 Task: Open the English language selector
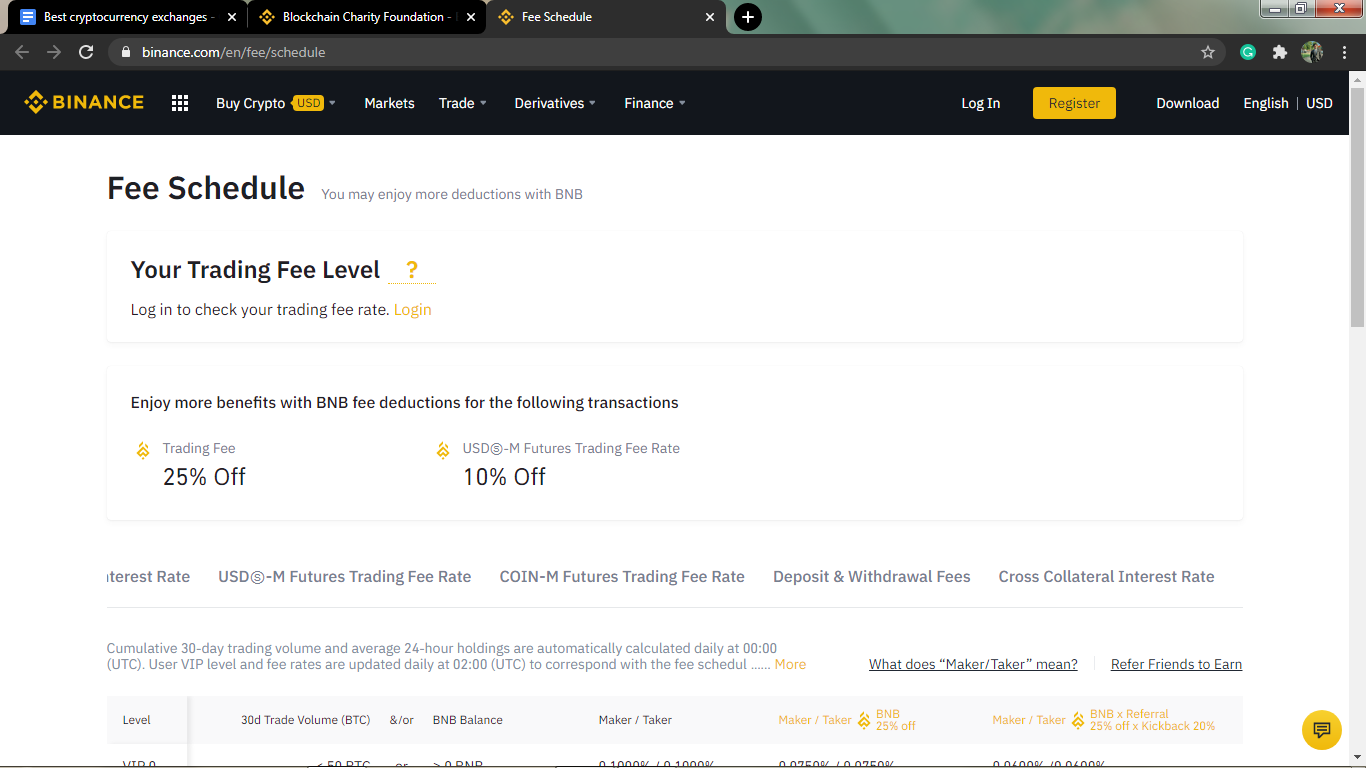tap(1266, 103)
